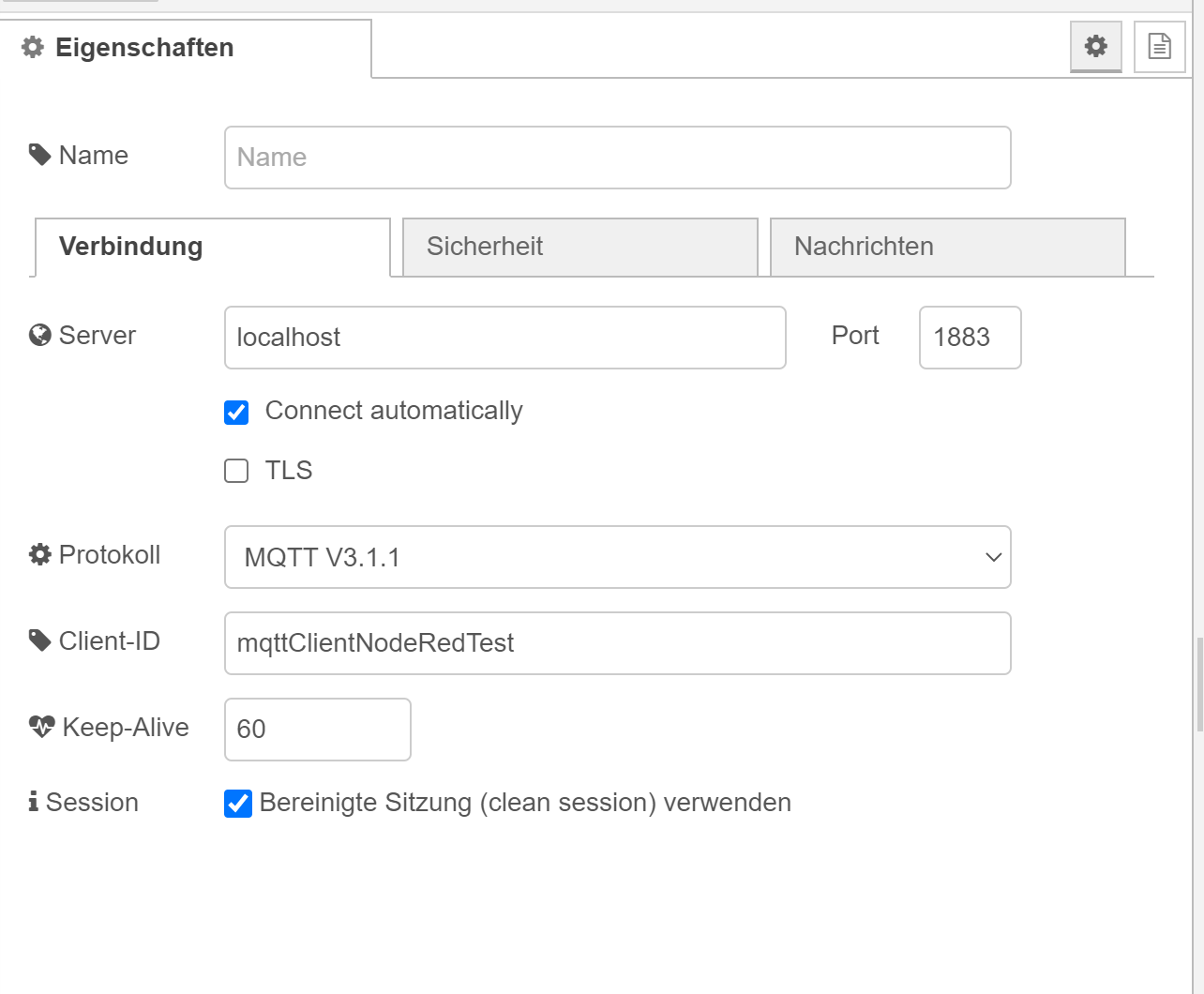
Task: Click the Keep-Alive field showing 60
Action: [x=318, y=730]
